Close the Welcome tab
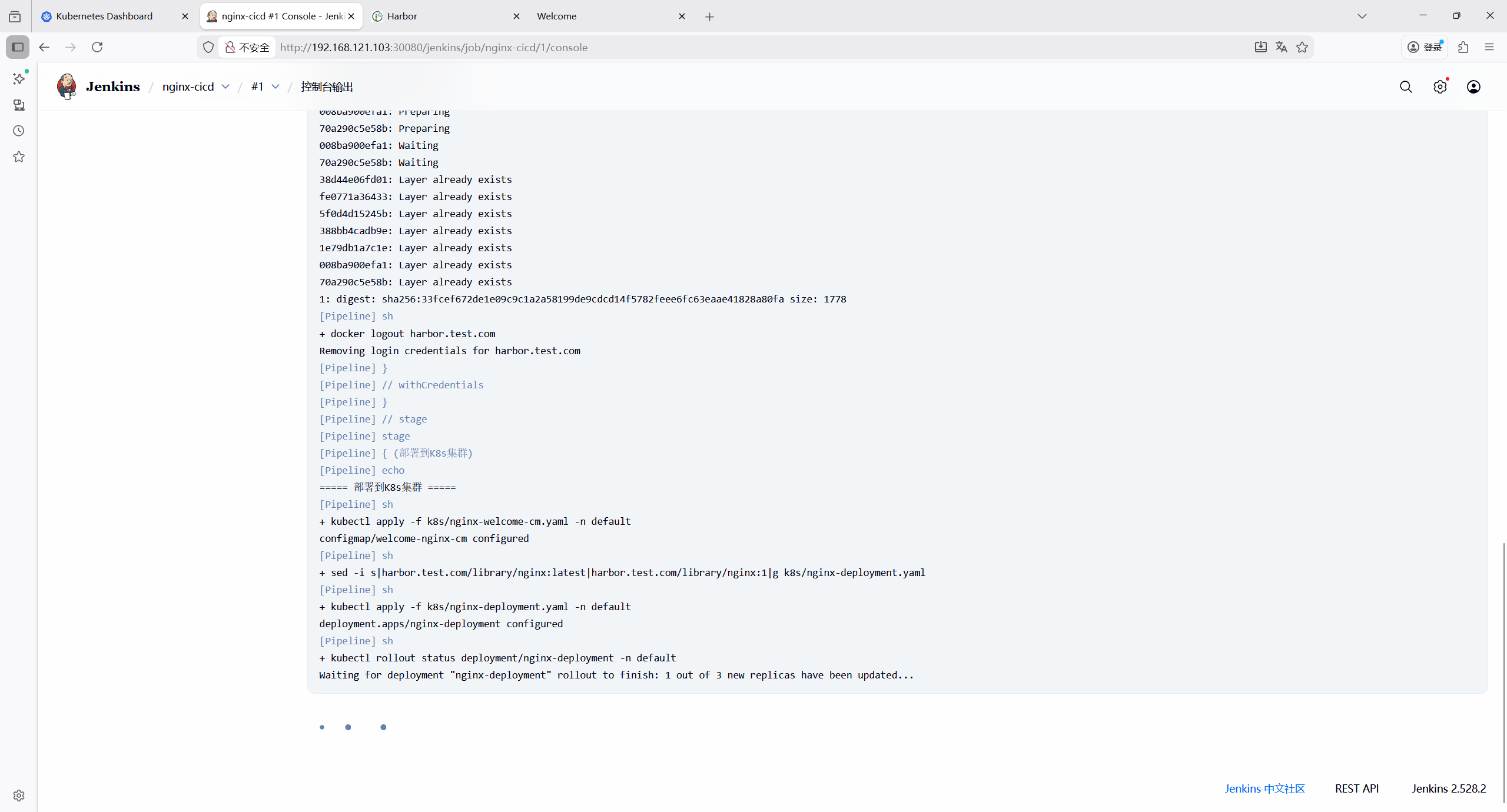This screenshot has width=1507, height=812. point(682,16)
